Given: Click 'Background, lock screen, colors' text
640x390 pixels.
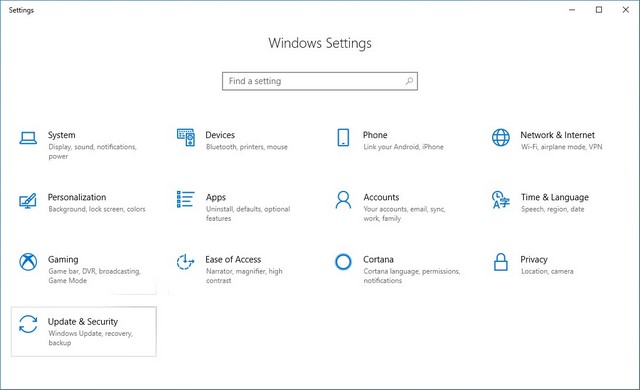Looking at the screenshot, I should [x=97, y=209].
